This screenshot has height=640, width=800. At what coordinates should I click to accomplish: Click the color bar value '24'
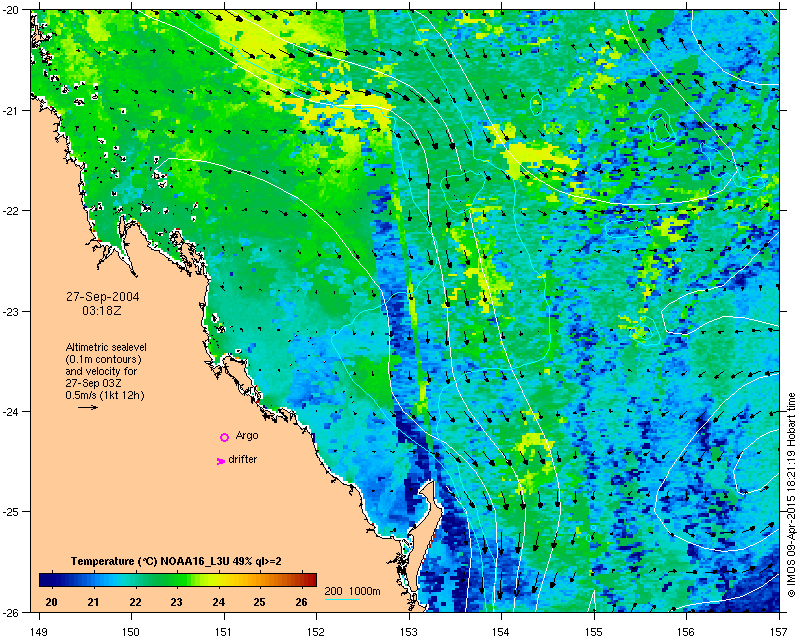218,602
